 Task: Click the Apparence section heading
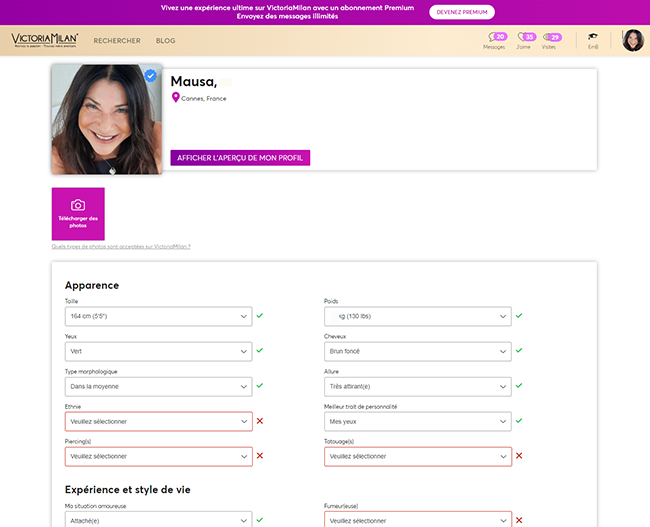[92, 286]
